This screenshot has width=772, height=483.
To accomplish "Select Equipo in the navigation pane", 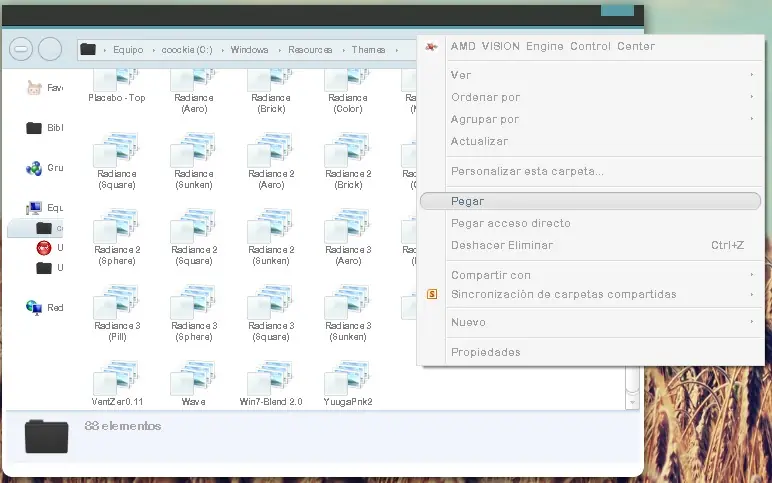I will (44, 208).
